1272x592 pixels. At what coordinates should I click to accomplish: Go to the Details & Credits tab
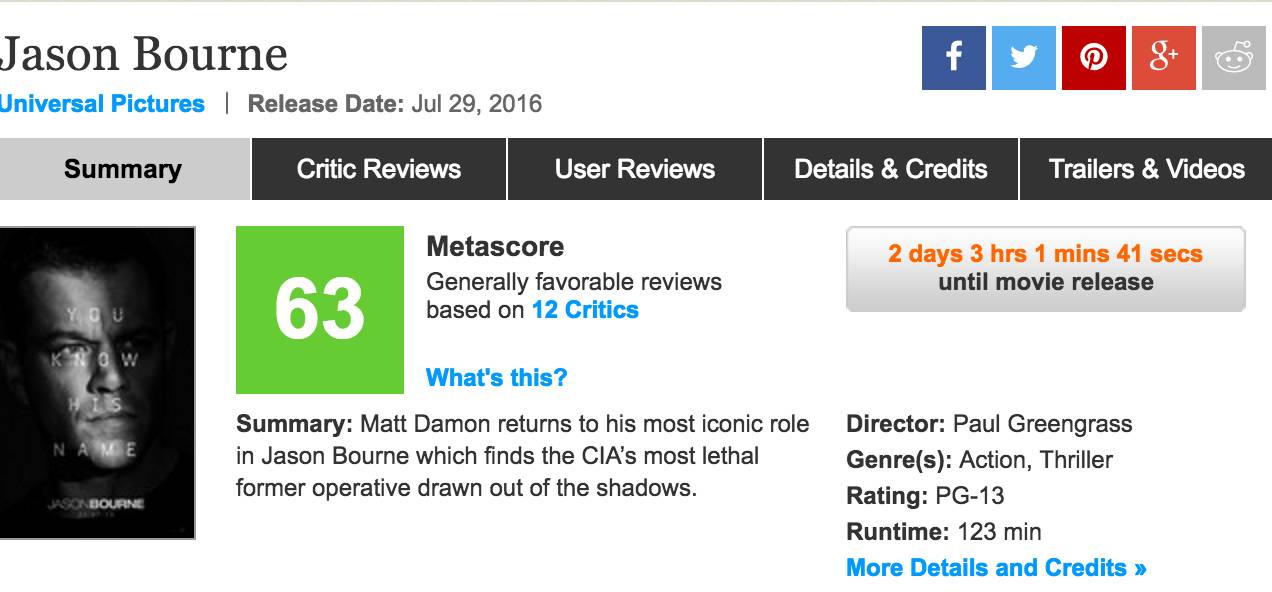[891, 169]
